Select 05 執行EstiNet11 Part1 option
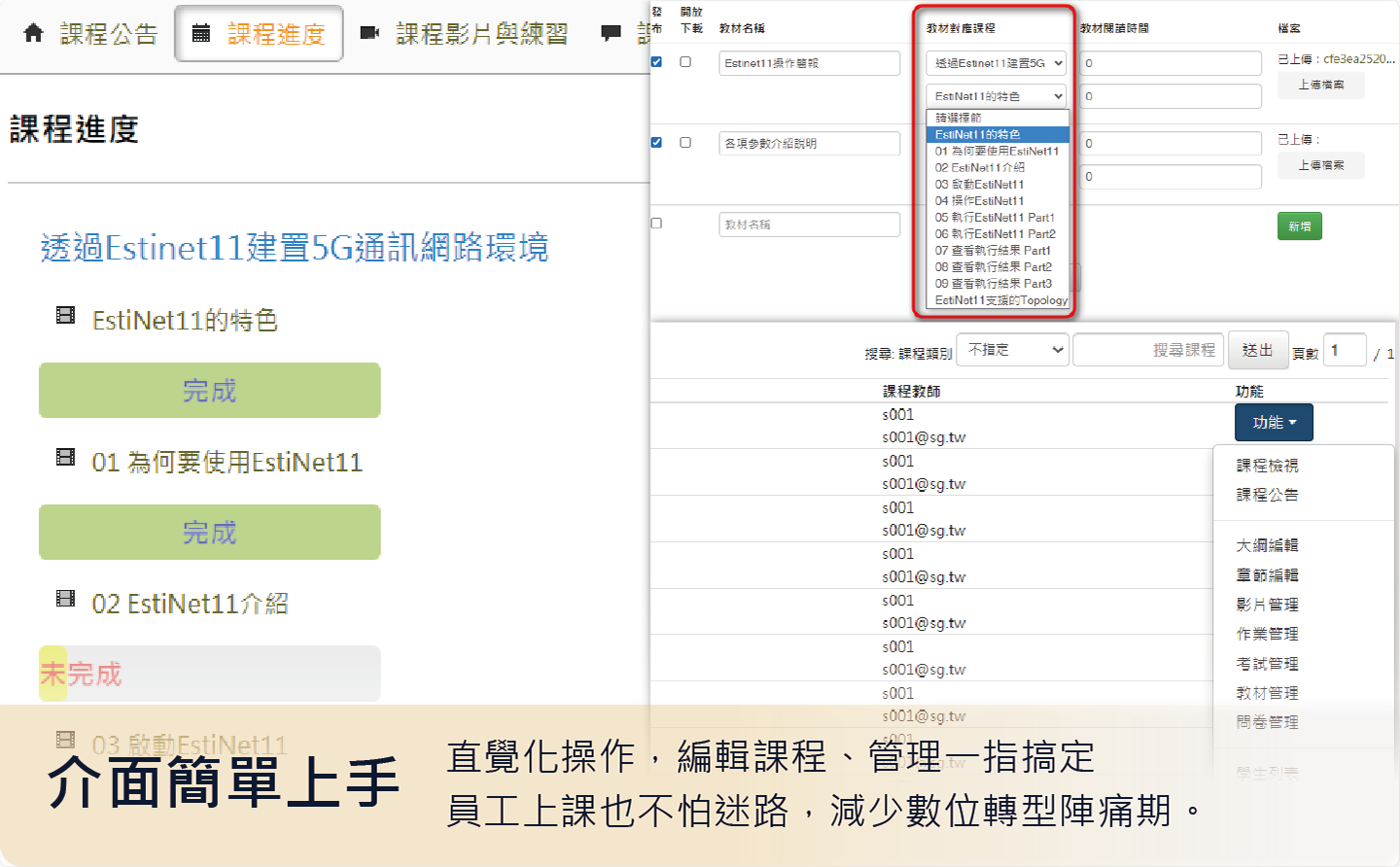Screen dimensions: 1400x867 (x=997, y=217)
